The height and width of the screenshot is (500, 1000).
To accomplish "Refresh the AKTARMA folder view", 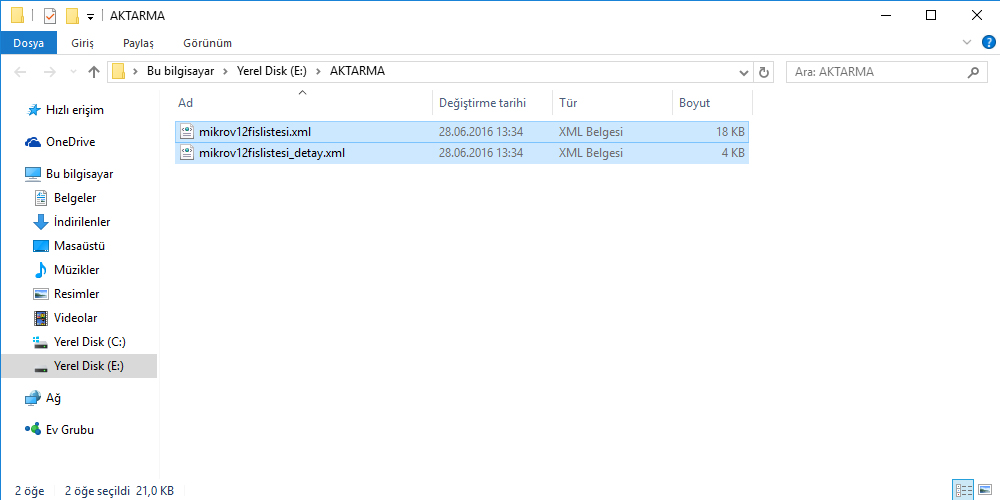I will point(763,73).
